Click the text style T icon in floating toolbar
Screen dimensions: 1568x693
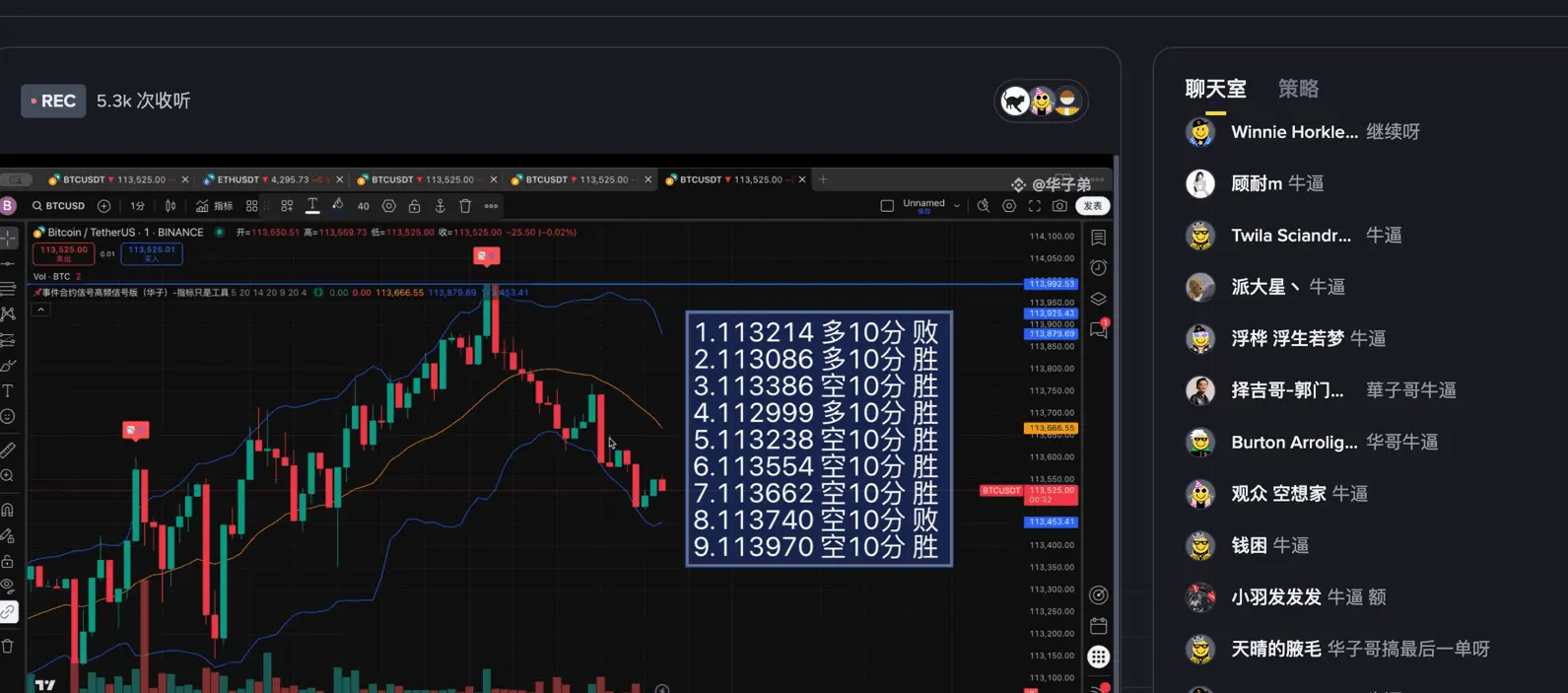(x=312, y=206)
